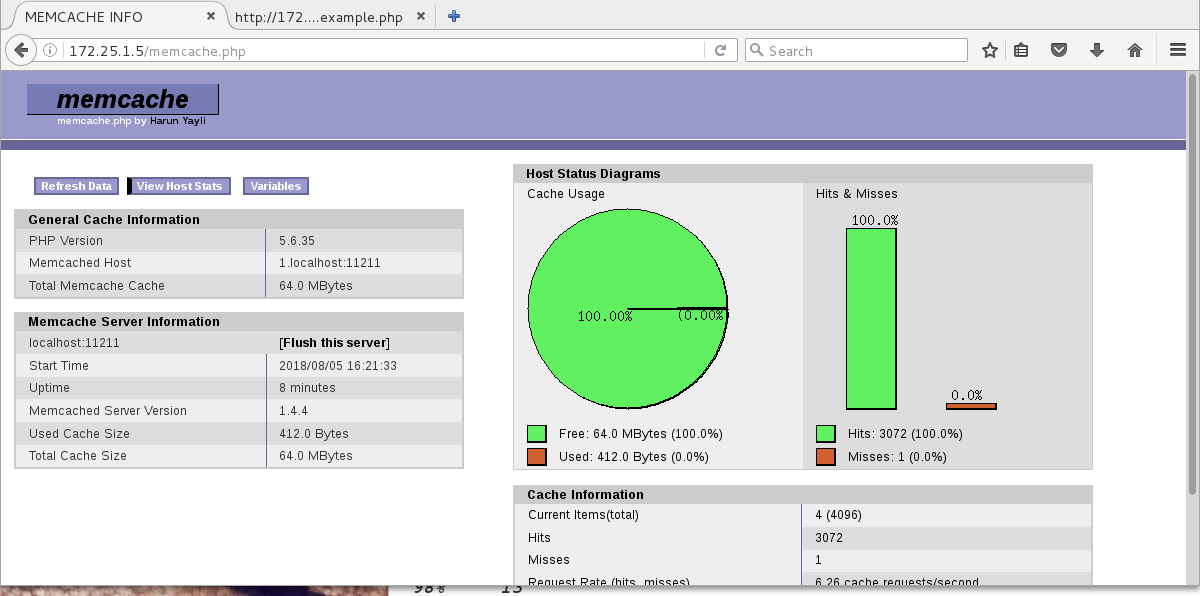Click the Uptime value 8 minutes
Viewport: 1200px width, 596px height.
(307, 388)
